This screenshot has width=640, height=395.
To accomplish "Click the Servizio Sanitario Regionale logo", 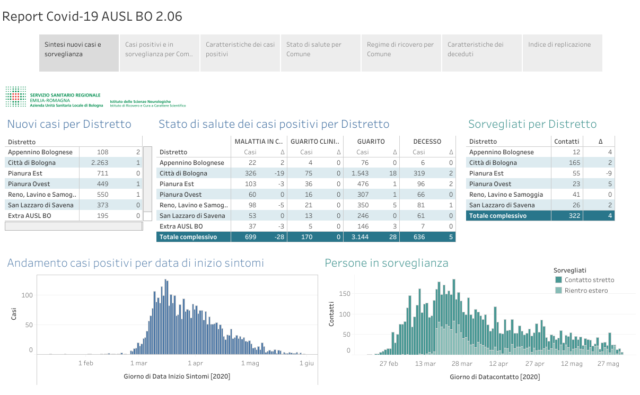I will (54, 97).
